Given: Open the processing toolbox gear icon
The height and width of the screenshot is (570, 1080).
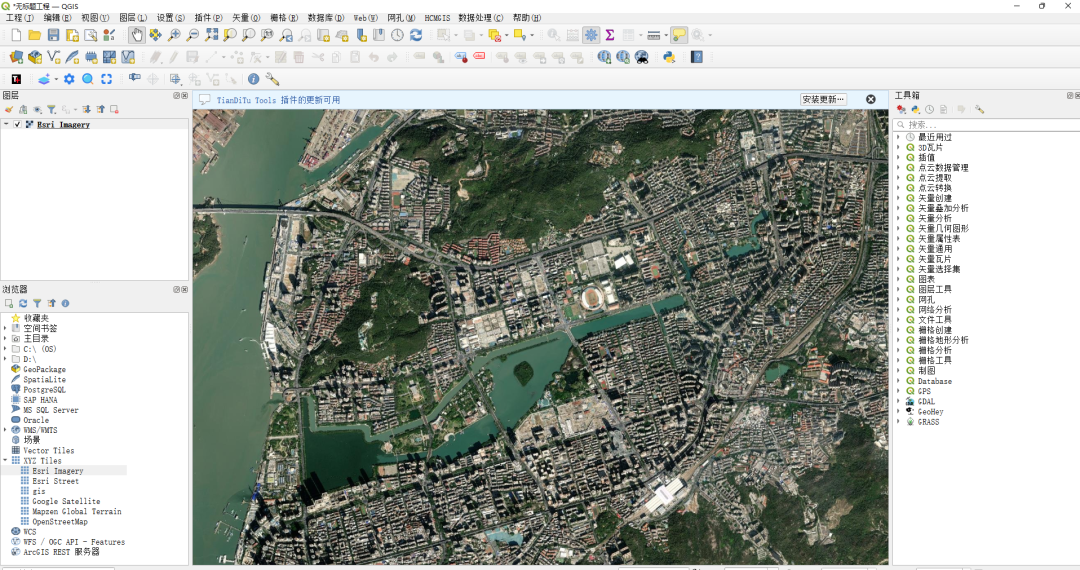Looking at the screenshot, I should coord(69,79).
